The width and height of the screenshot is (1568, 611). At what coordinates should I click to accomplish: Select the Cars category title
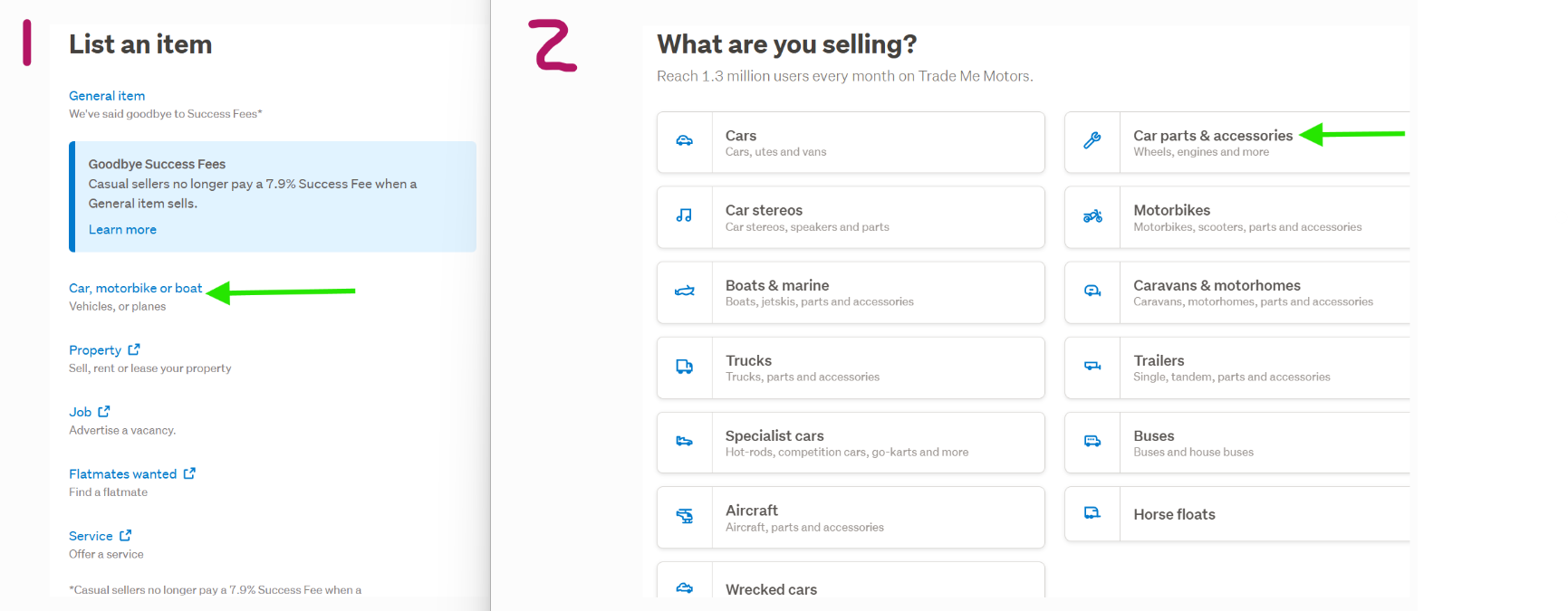pos(741,136)
